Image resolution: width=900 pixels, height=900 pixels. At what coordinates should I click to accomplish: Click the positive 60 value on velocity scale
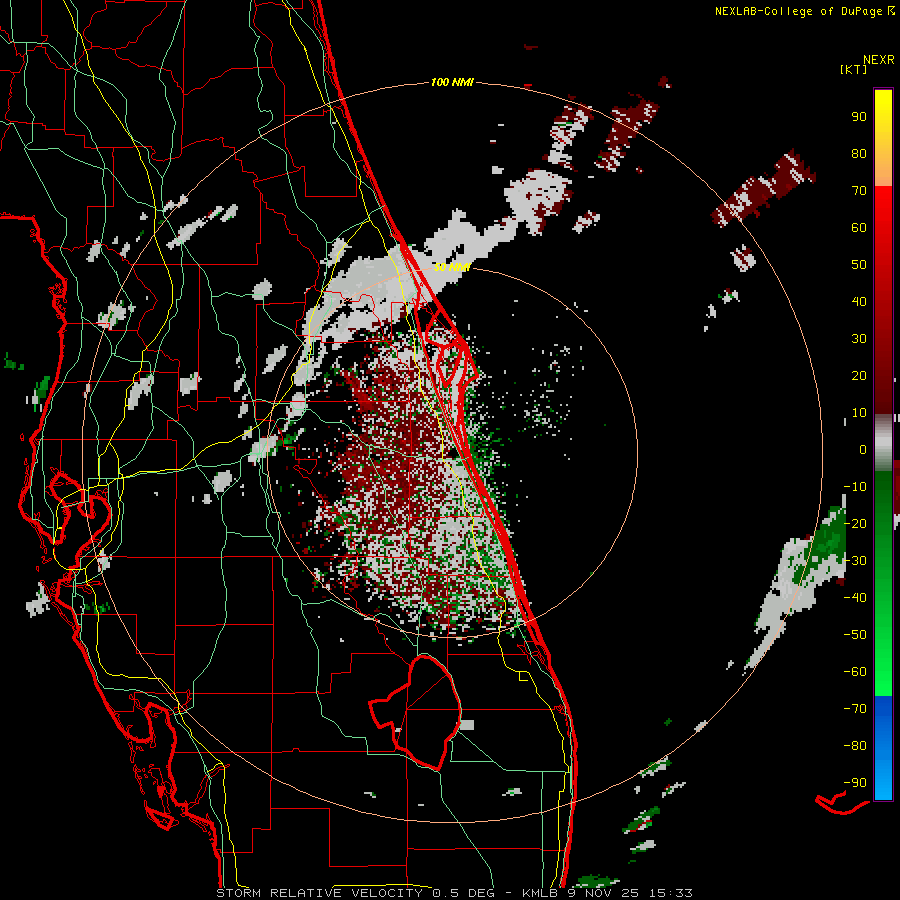click(x=859, y=228)
